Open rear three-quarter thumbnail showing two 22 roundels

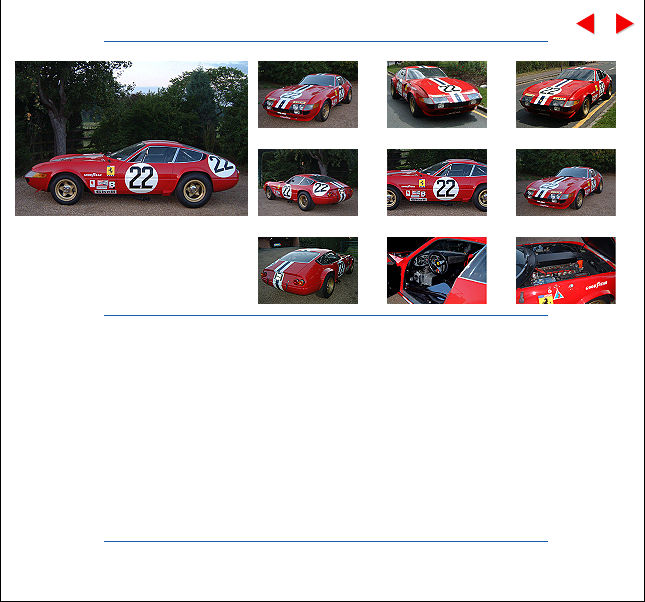point(308,182)
